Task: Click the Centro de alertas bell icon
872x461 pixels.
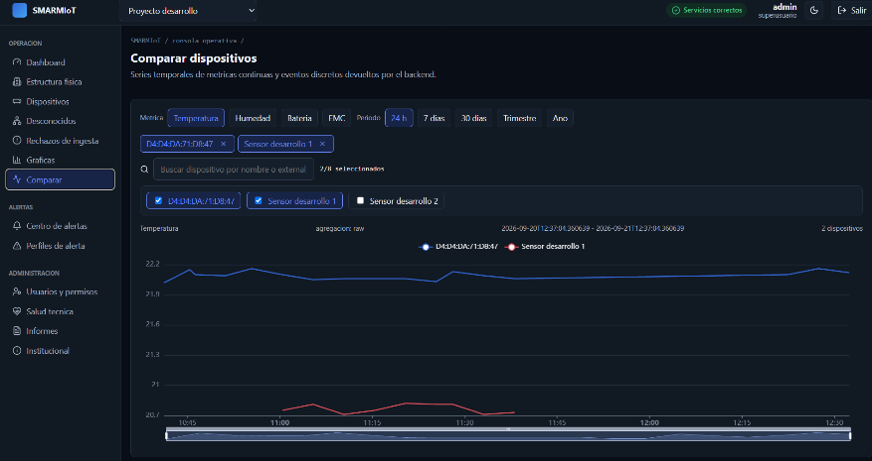Action: point(17,226)
